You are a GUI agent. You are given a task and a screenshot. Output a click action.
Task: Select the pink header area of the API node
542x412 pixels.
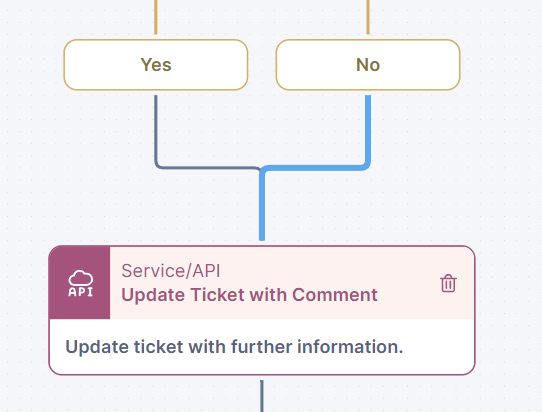tap(292, 283)
